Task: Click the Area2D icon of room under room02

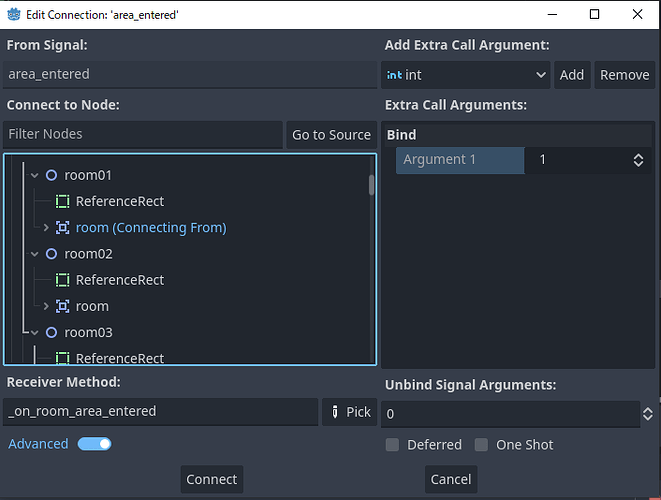Action: point(62,306)
